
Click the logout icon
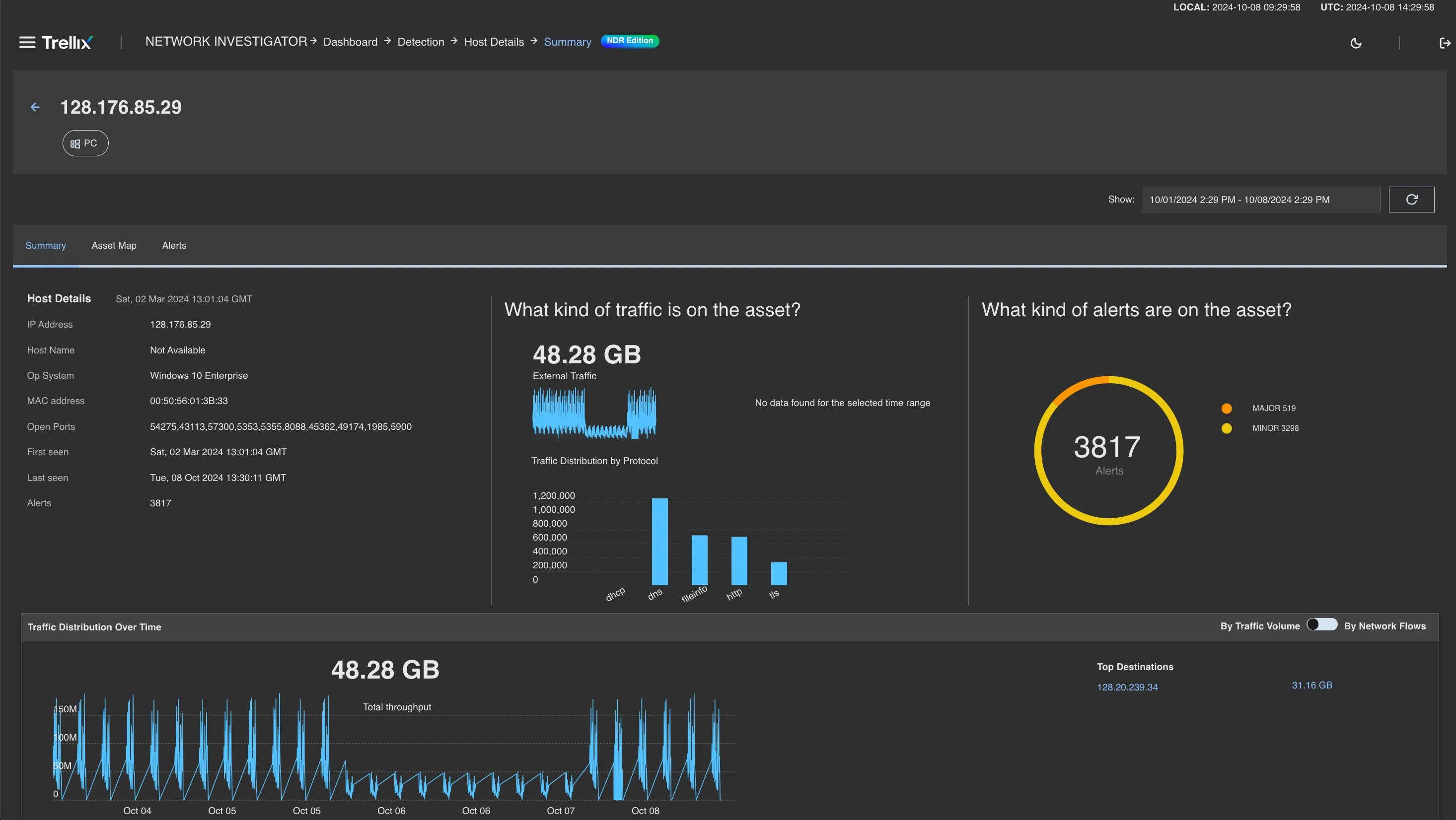[1444, 43]
